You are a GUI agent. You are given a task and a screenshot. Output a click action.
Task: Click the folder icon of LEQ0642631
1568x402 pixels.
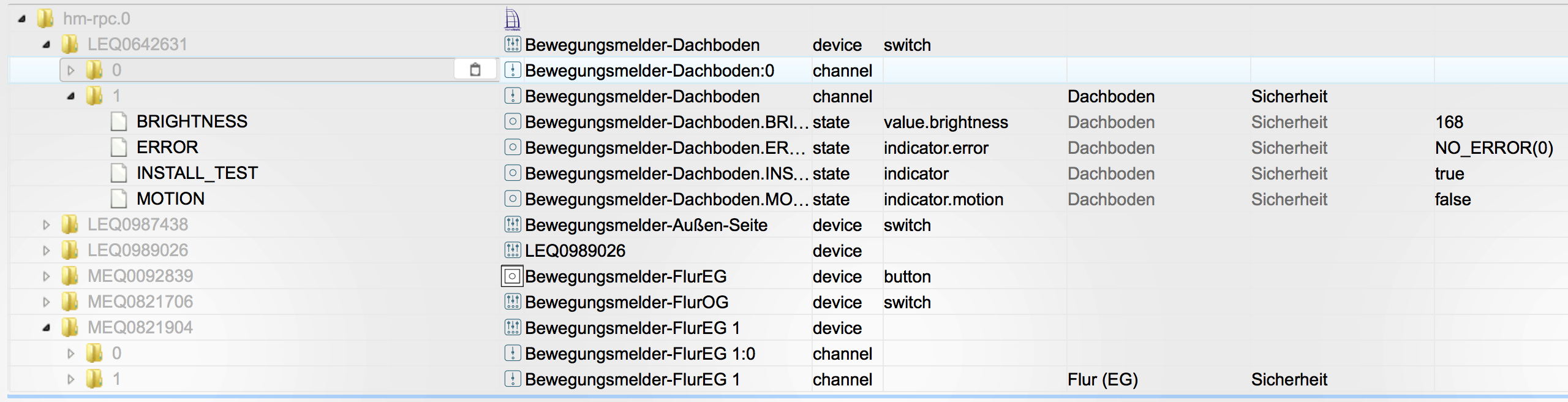(x=70, y=44)
